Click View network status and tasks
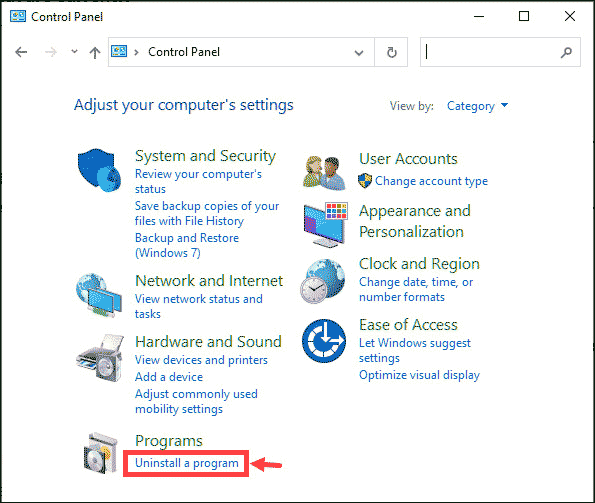 [199, 306]
